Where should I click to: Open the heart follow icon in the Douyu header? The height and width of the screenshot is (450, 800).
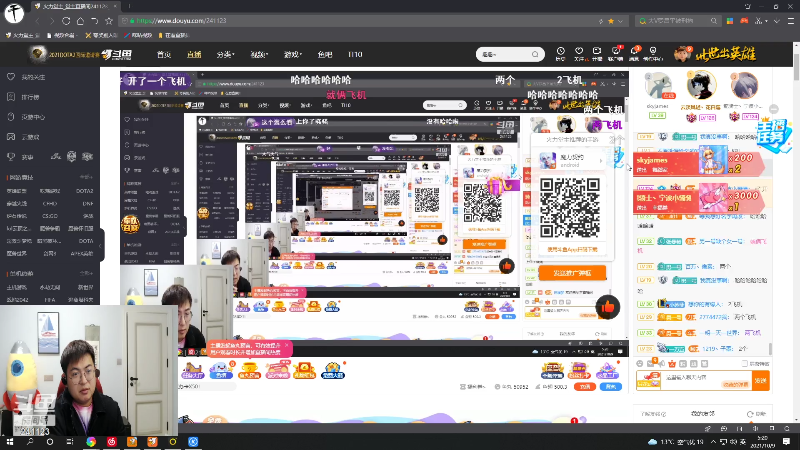(x=579, y=53)
